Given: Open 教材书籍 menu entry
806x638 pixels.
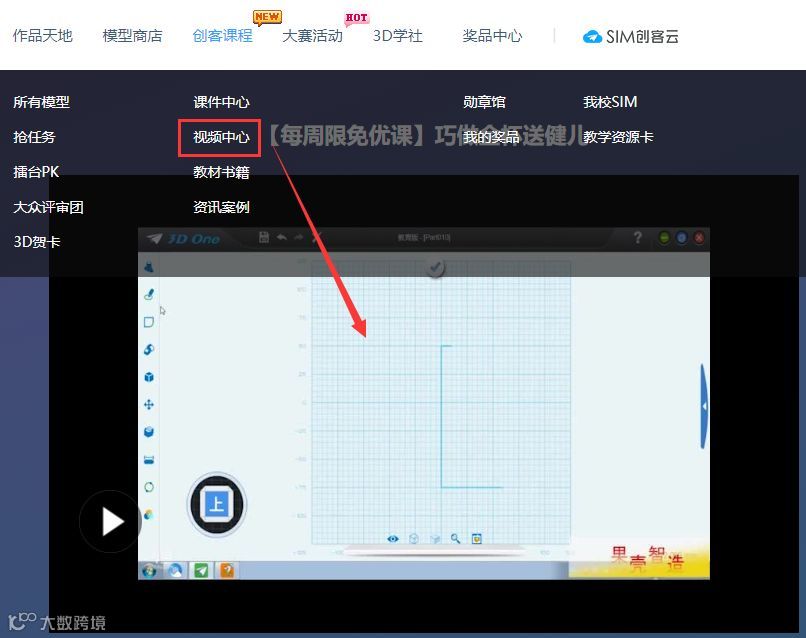Looking at the screenshot, I should pyautogui.click(x=221, y=172).
